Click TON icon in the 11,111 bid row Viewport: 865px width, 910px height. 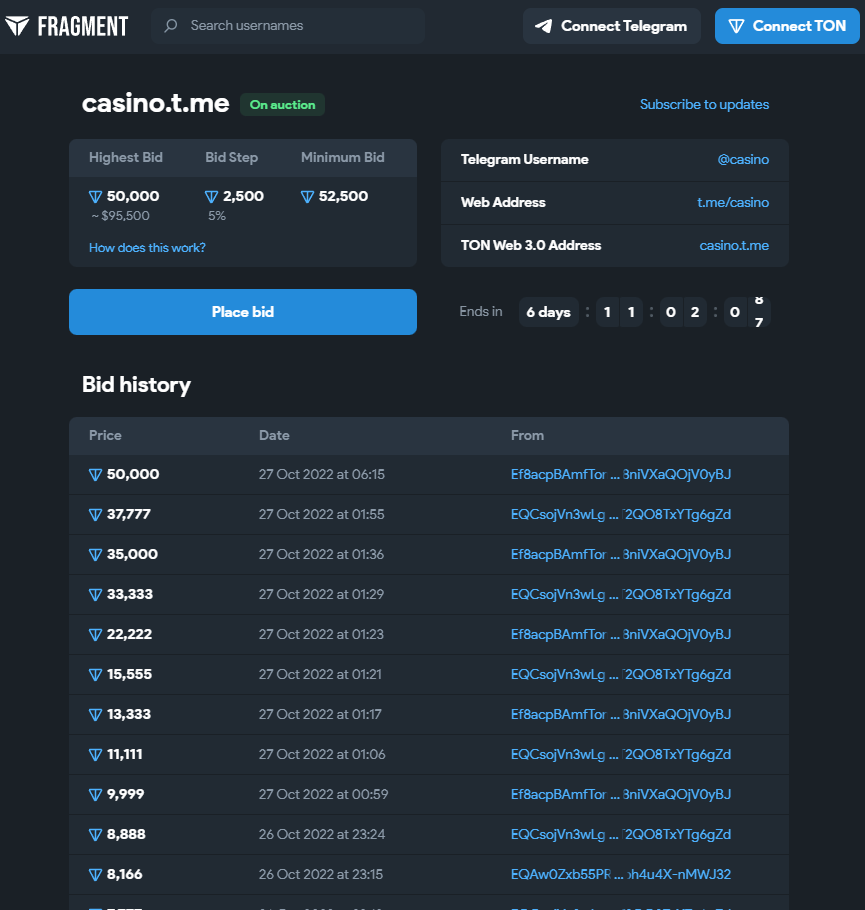coord(95,755)
